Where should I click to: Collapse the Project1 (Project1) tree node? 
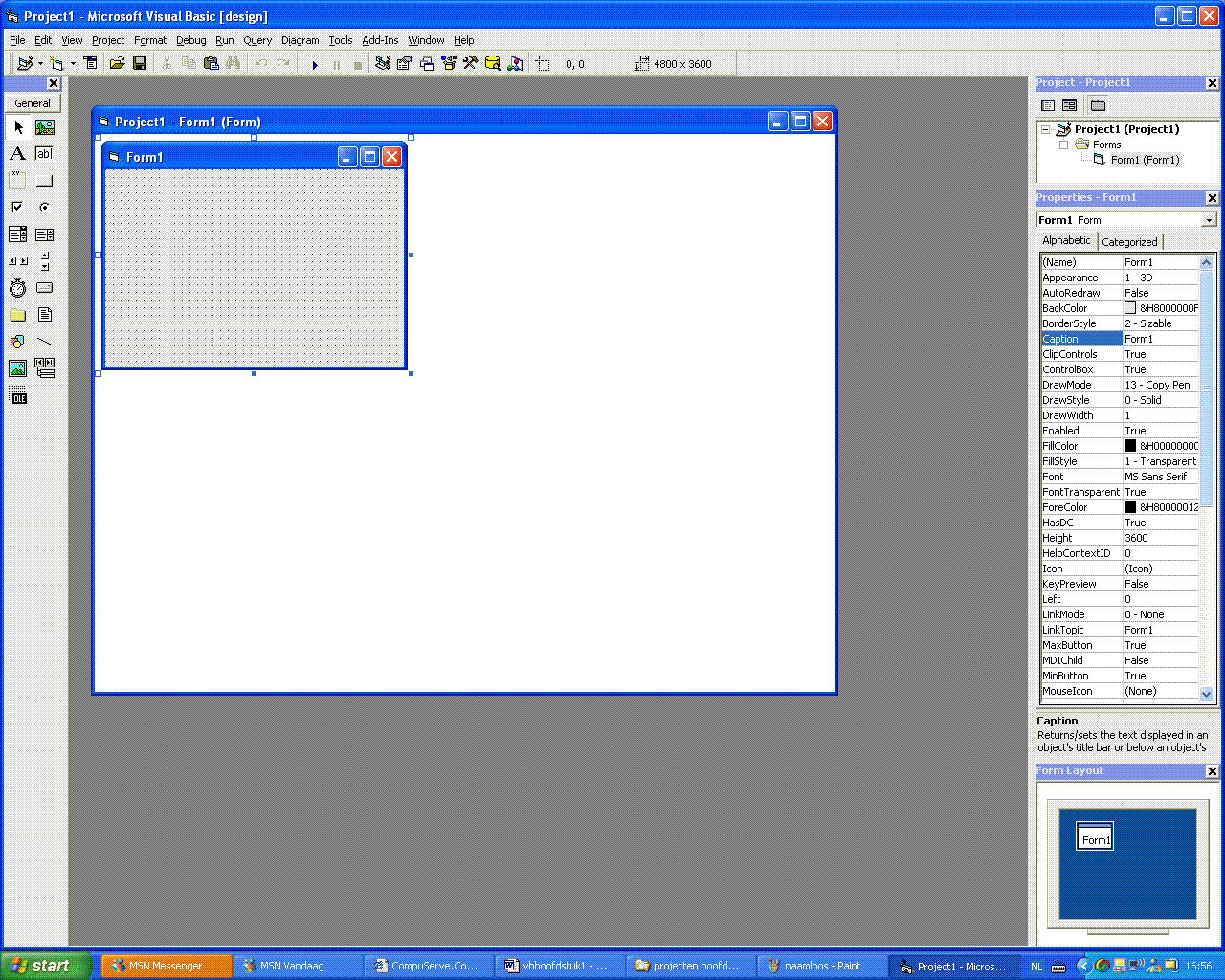click(1046, 129)
